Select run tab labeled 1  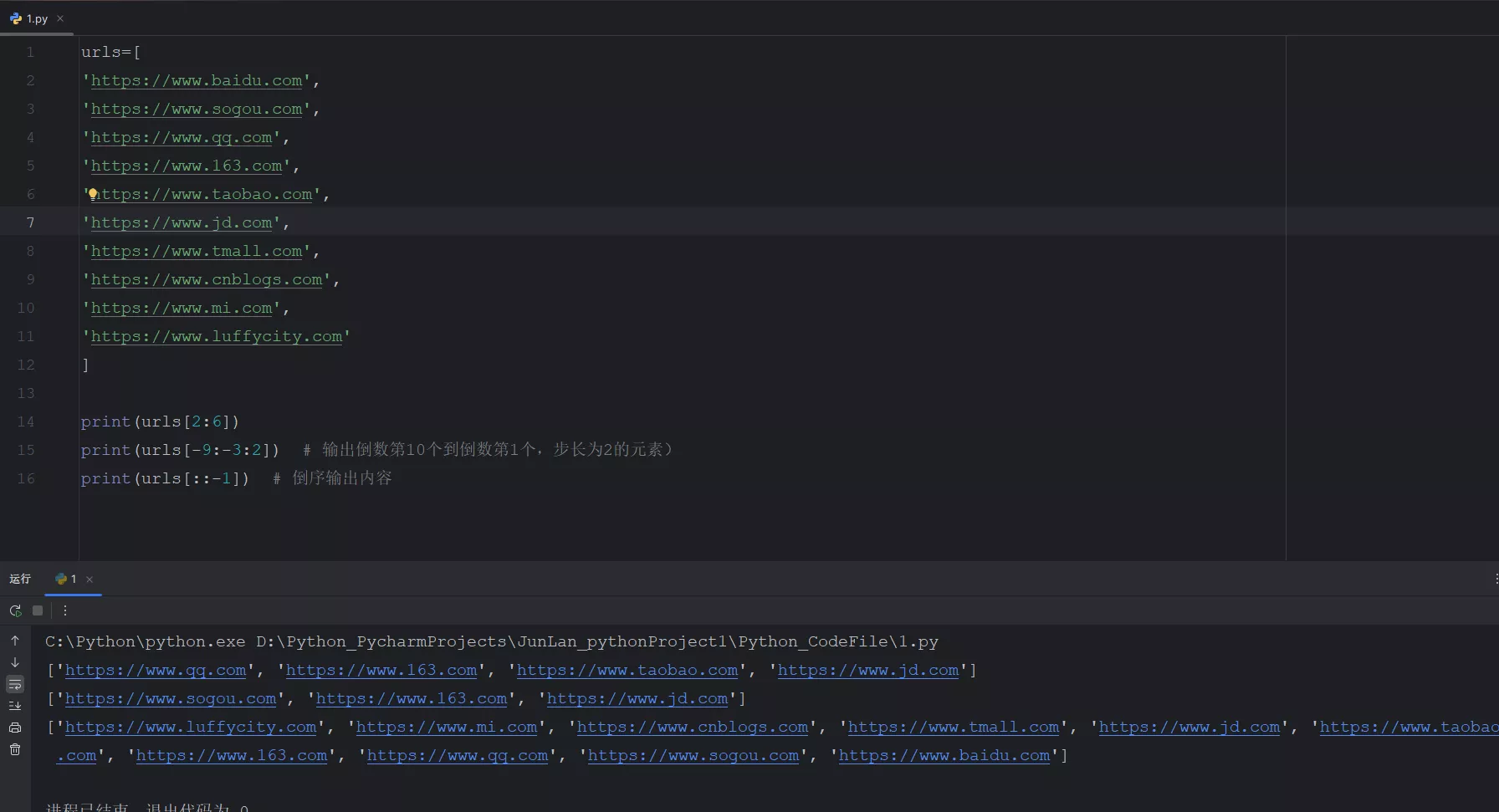tap(67, 579)
